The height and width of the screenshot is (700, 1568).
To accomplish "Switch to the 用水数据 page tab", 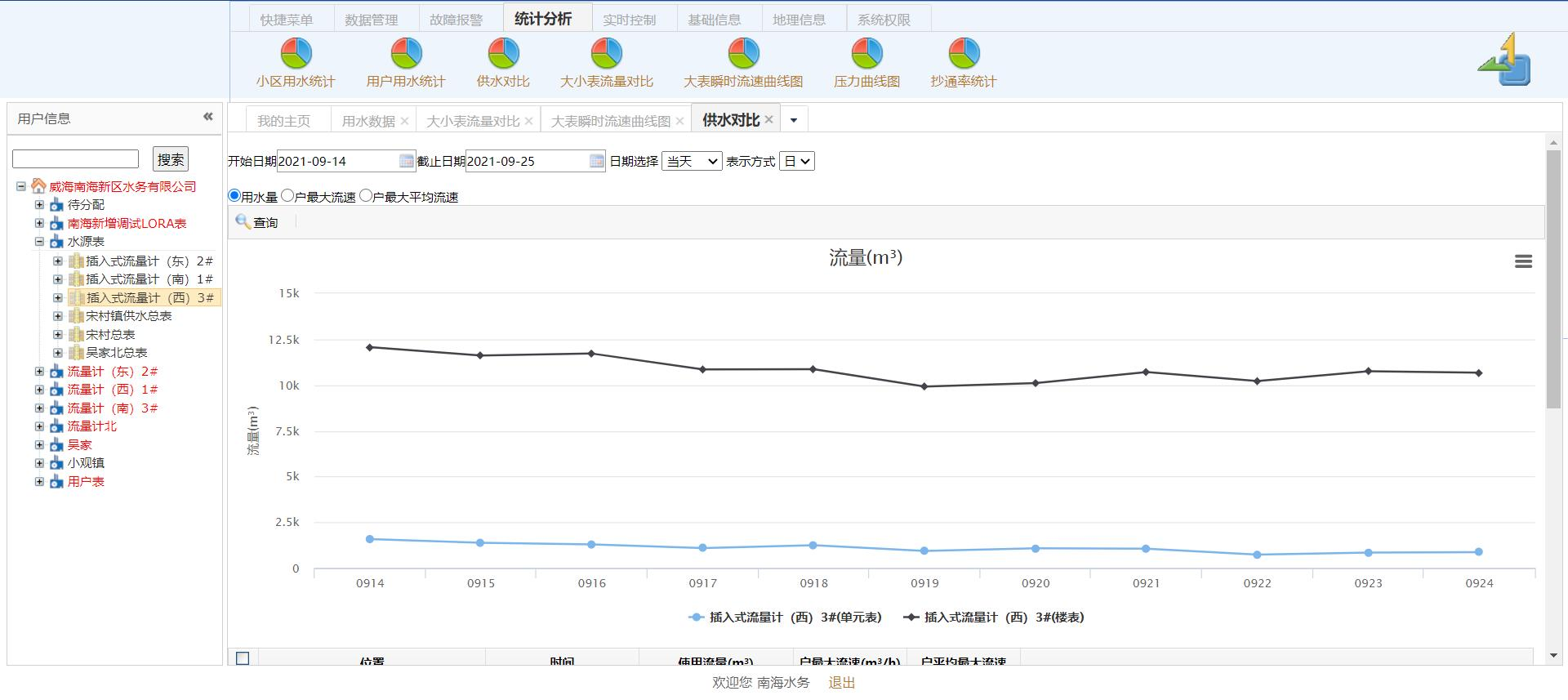I will tap(367, 121).
